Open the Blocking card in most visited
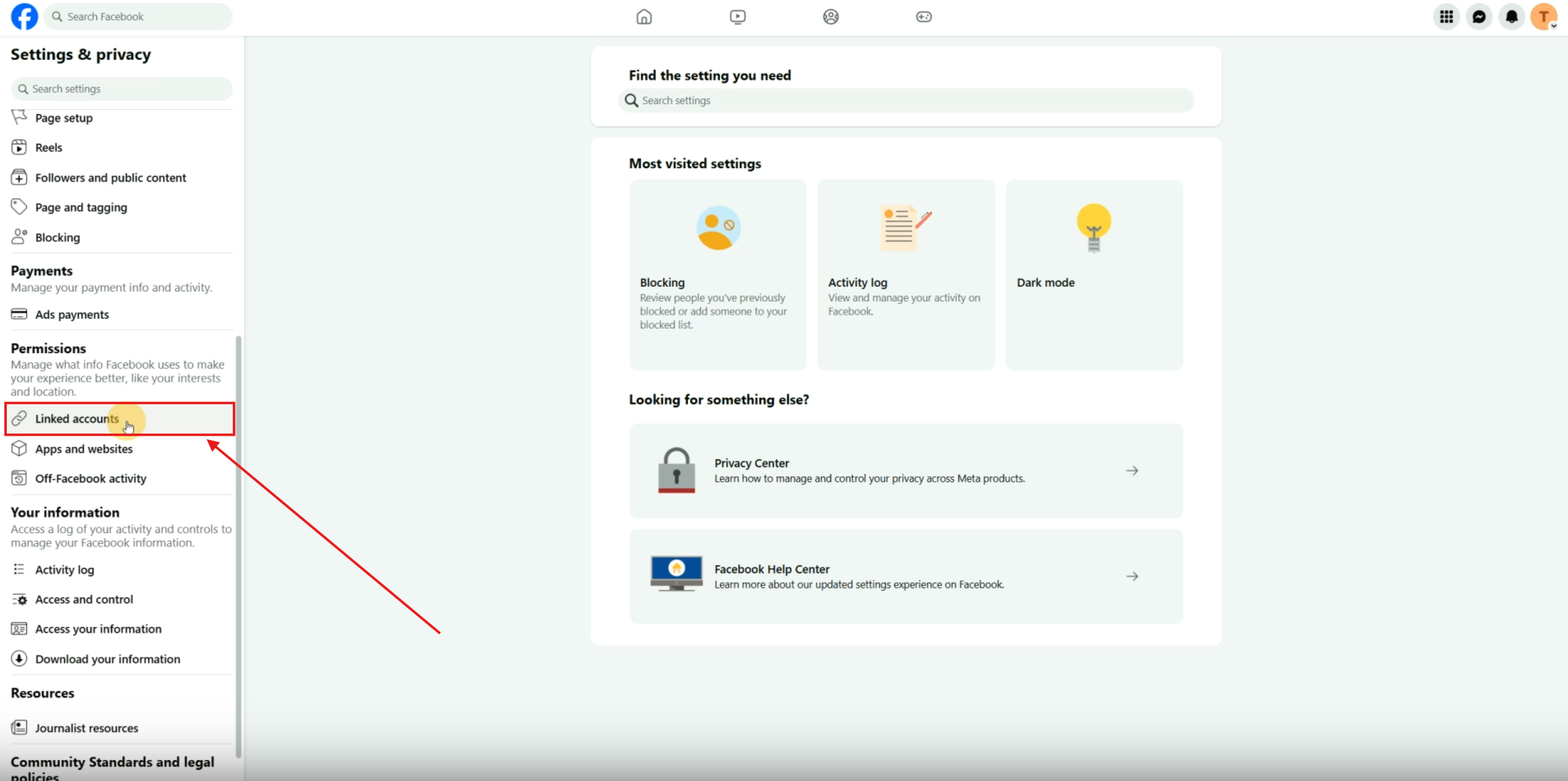1568x781 pixels. pyautogui.click(x=717, y=275)
